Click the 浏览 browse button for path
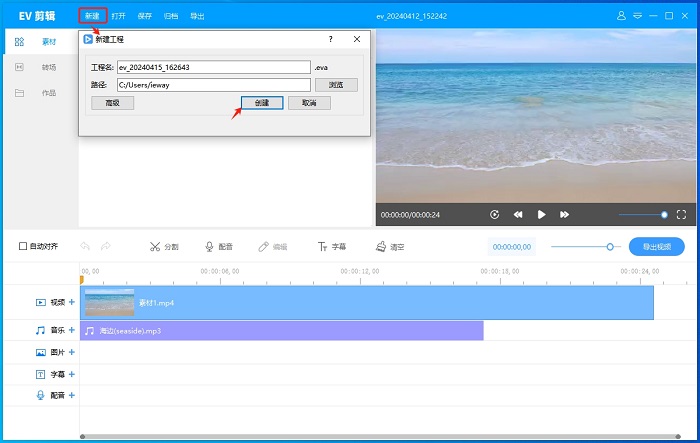This screenshot has height=443, width=700. [336, 85]
